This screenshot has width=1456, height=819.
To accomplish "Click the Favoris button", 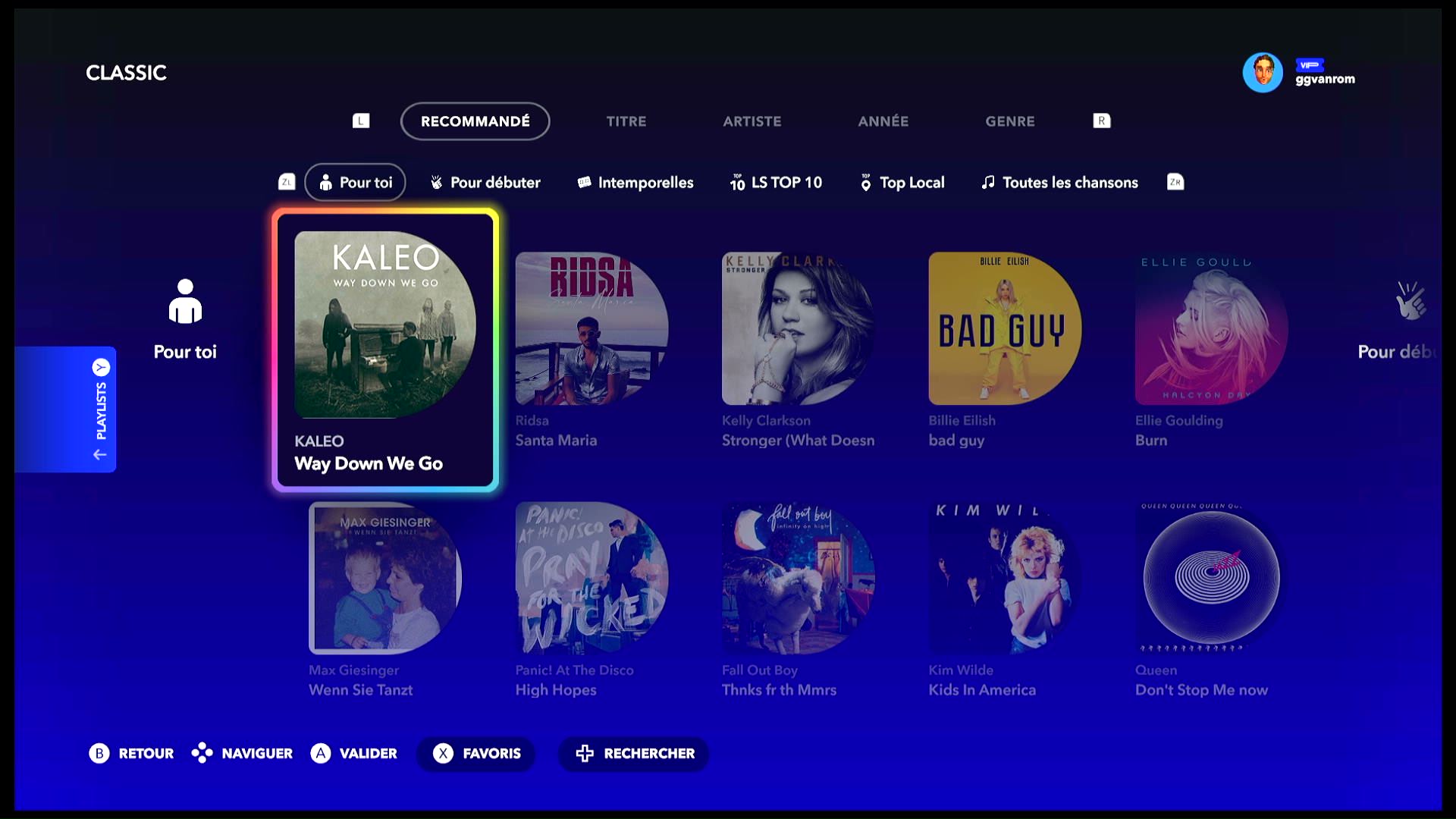I will (476, 753).
